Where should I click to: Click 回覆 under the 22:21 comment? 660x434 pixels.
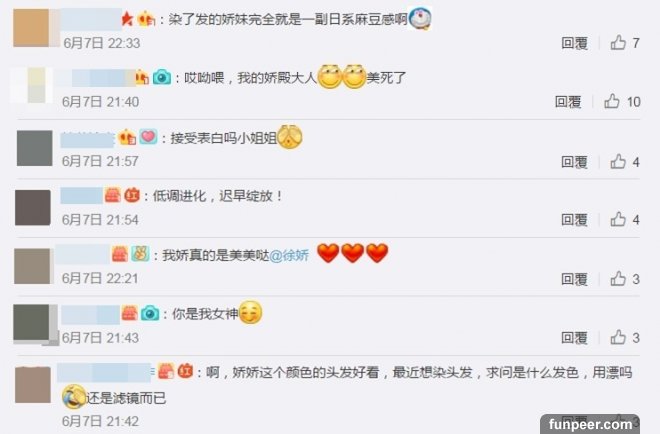574,279
